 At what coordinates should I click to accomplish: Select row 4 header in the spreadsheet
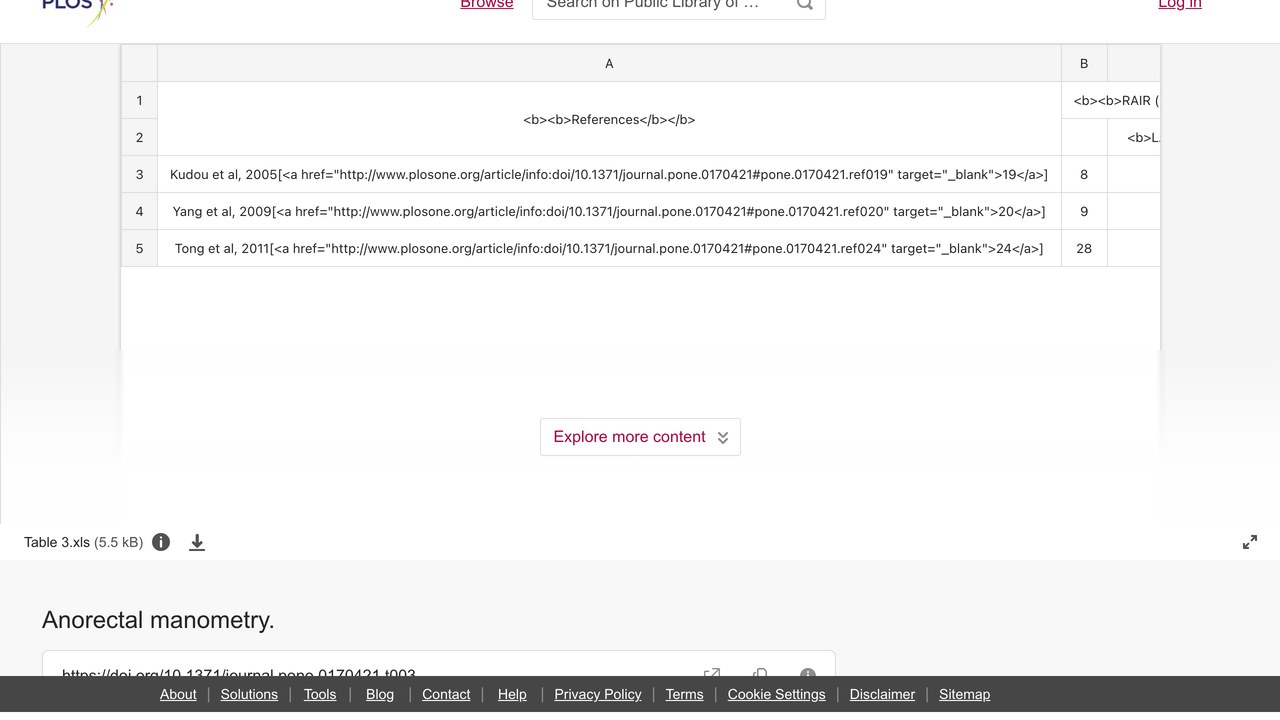139,211
